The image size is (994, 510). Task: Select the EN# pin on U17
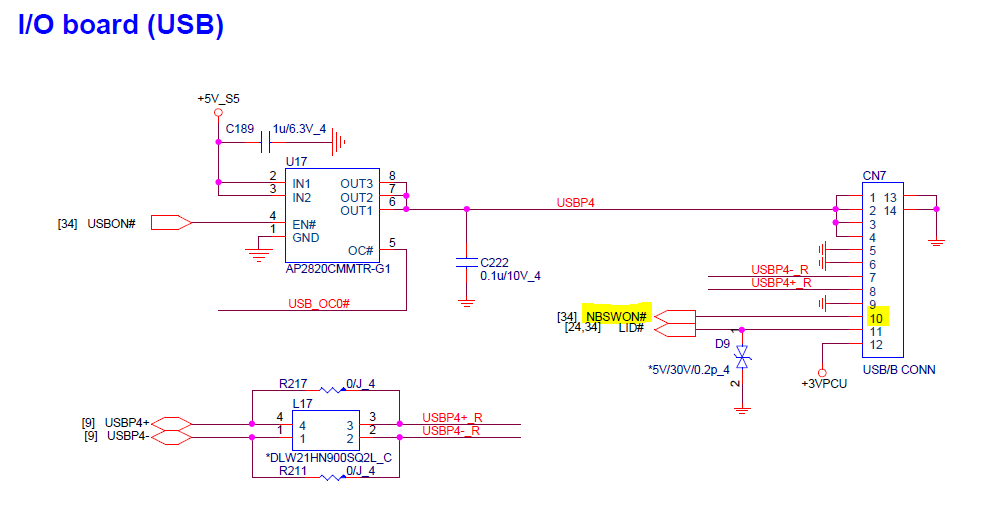coord(304,224)
